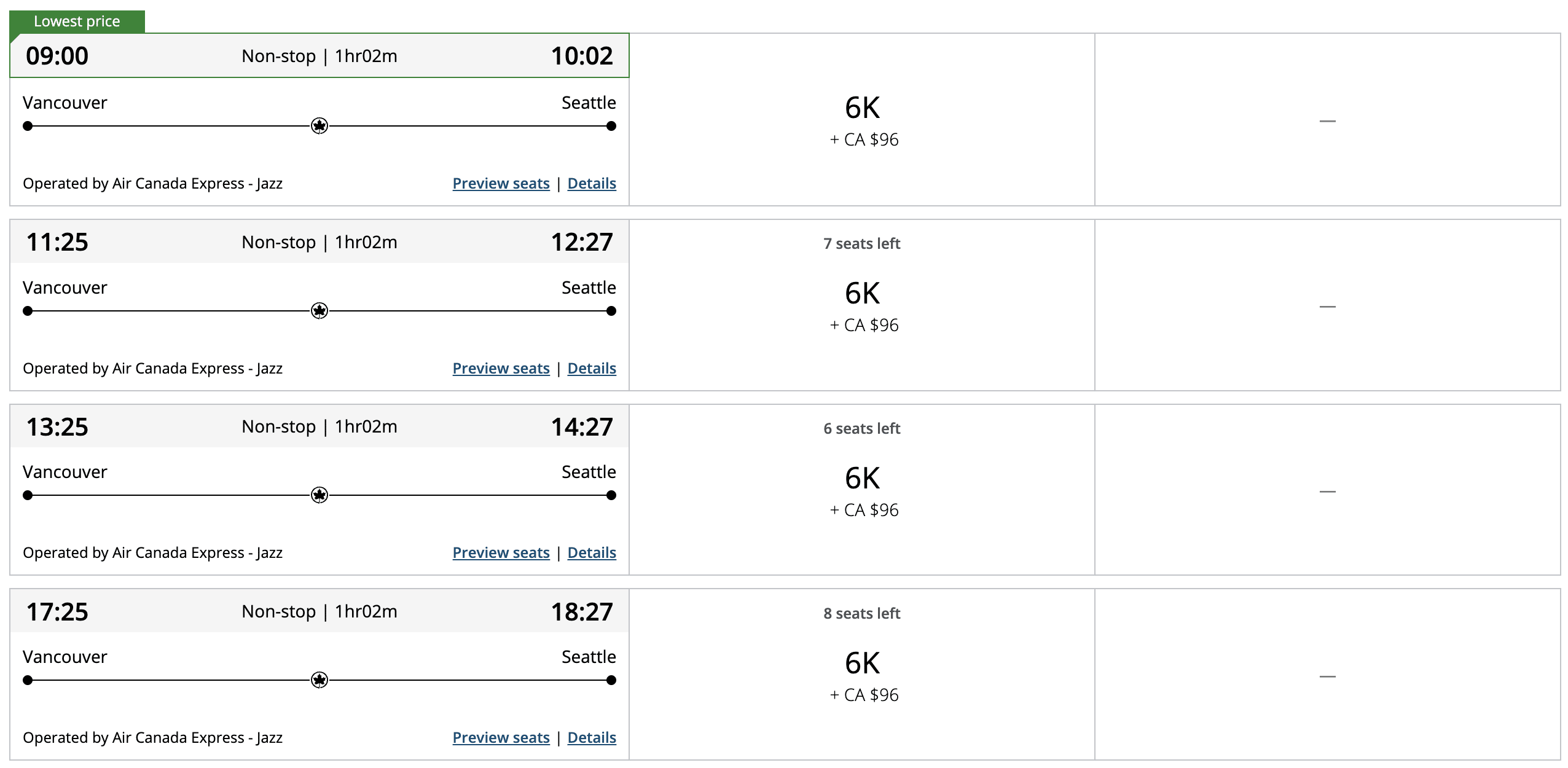Click Air Canada logo on 13:25 flight
The image size is (1568, 768).
point(319,495)
